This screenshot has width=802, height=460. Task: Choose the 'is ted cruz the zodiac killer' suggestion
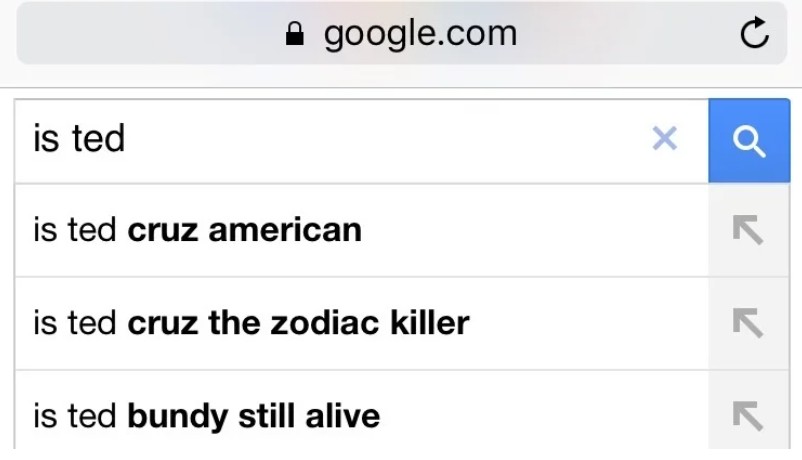[x=251, y=323]
